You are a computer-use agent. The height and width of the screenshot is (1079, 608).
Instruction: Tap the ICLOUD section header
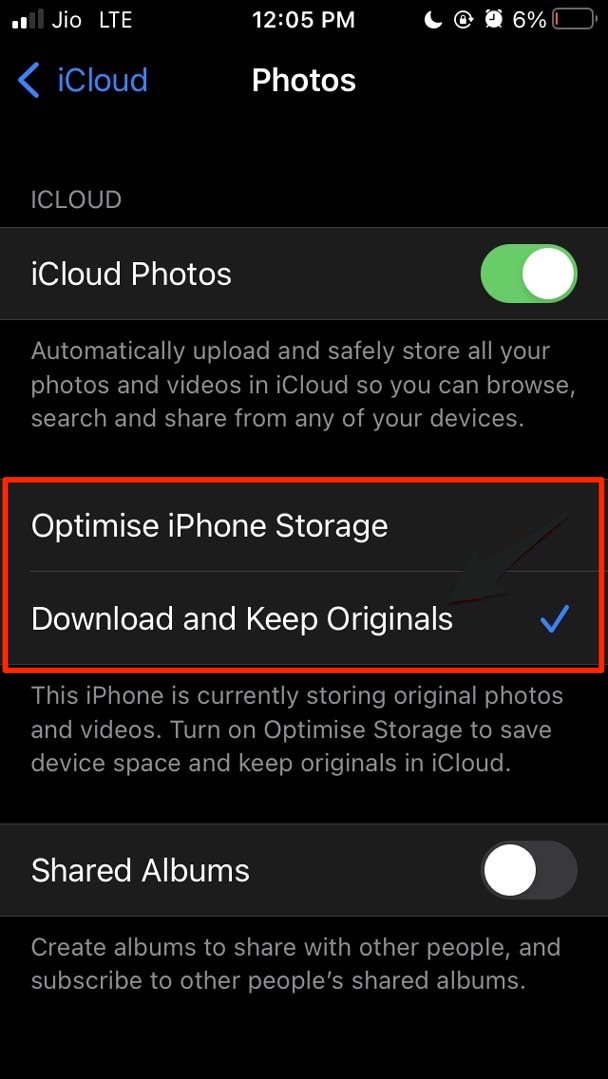pos(76,200)
